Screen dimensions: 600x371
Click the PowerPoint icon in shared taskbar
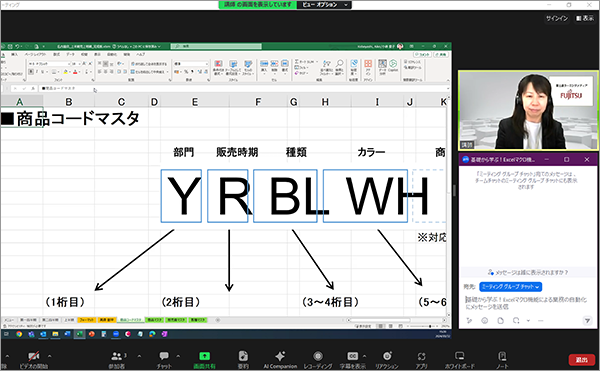click(91, 334)
